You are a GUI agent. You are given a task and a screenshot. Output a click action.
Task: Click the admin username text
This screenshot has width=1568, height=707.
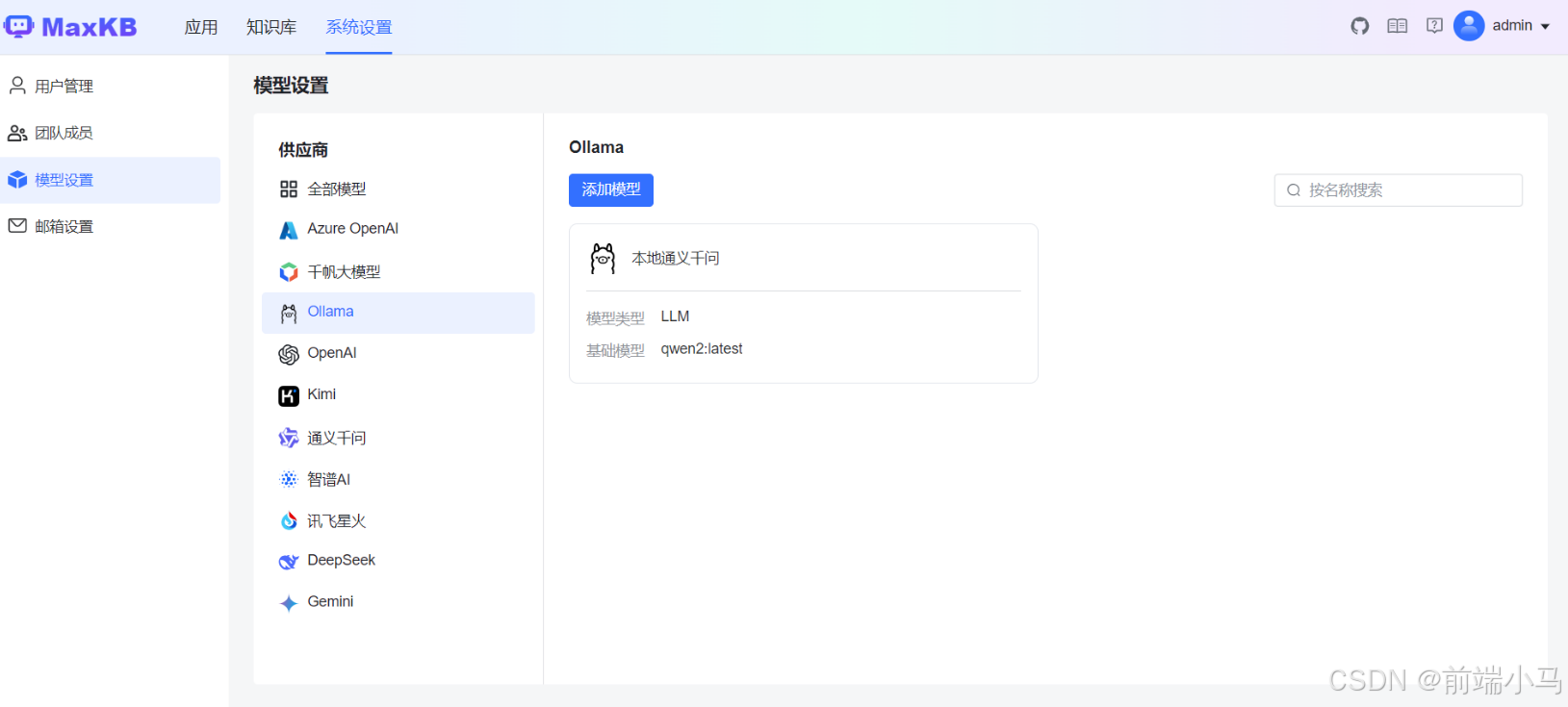coord(1512,26)
